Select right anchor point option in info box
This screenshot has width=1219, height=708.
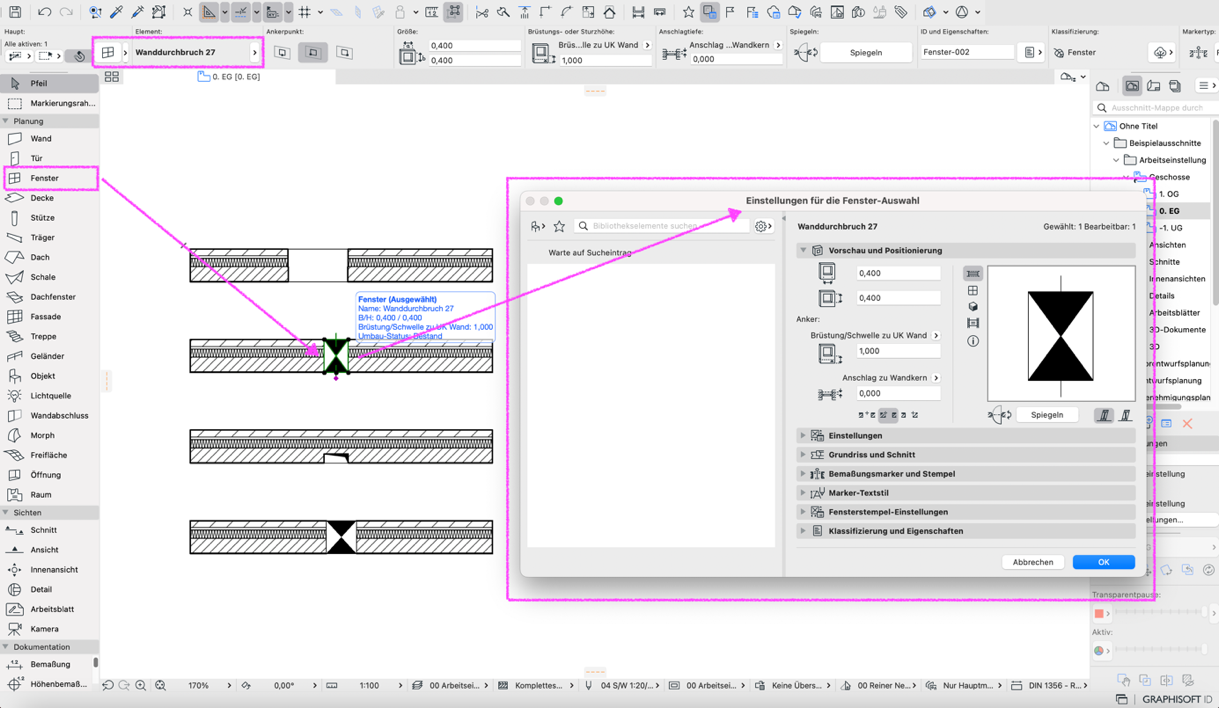click(344, 52)
